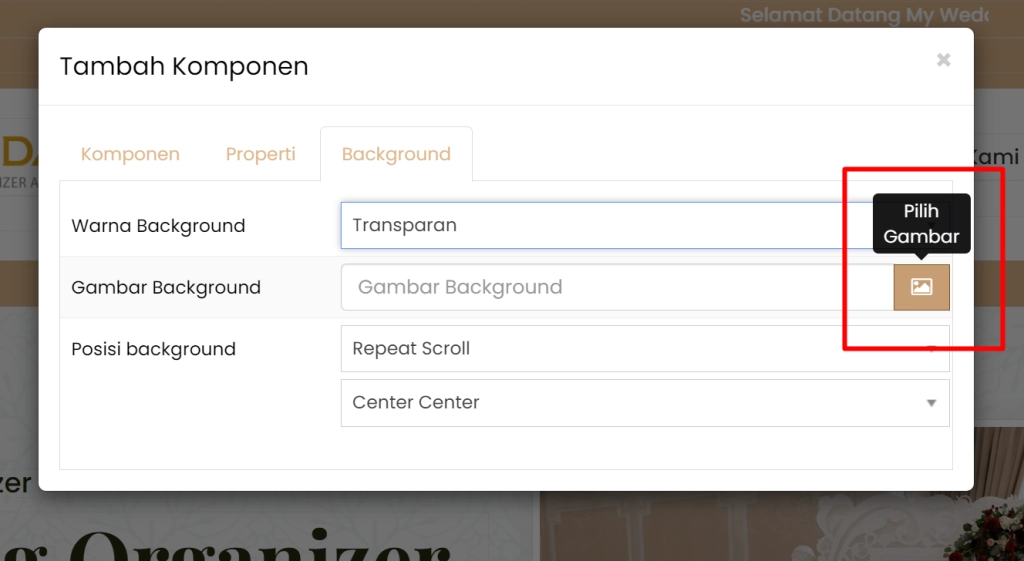Click the Pilih Gambar image picker icon
The height and width of the screenshot is (561, 1024).
[x=921, y=287]
